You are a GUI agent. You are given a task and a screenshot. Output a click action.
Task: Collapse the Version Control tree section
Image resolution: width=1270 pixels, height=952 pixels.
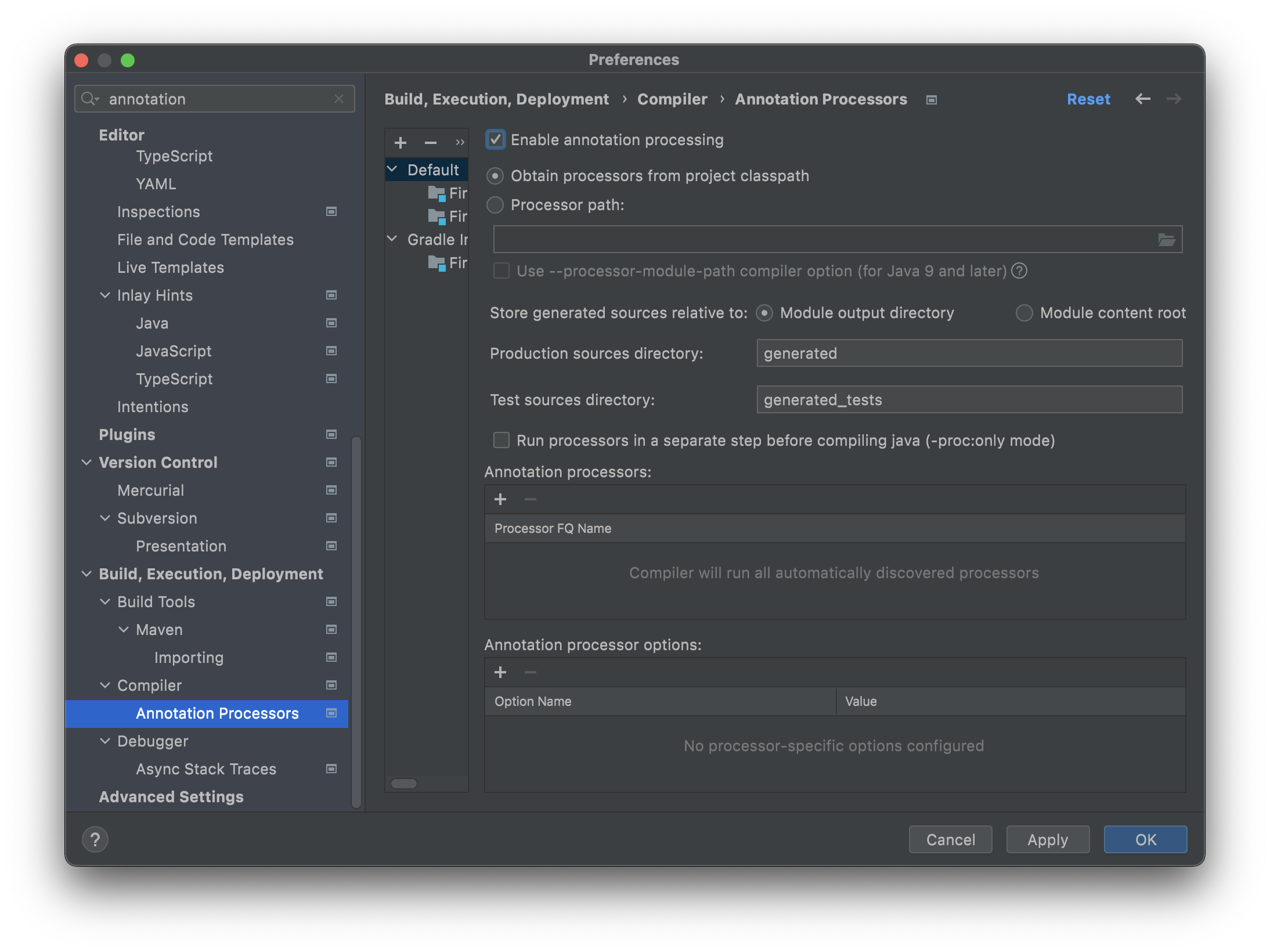(87, 462)
